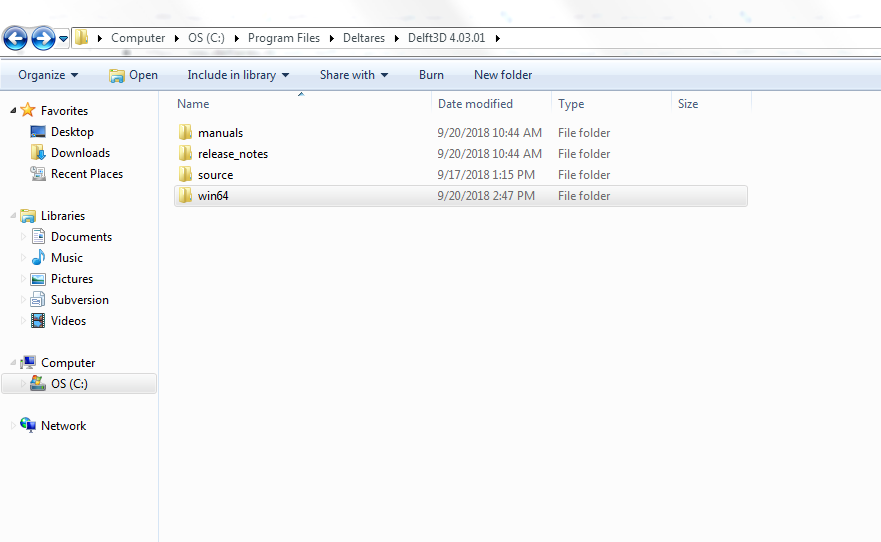Select the source folder icon
Screen dimensions: 881x542
(x=185, y=175)
